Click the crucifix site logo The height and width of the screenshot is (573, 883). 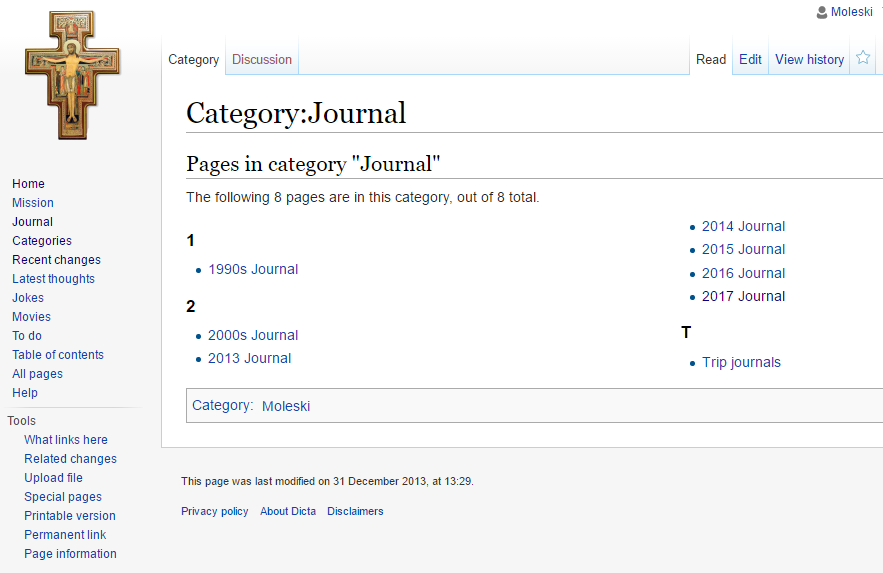(72, 75)
